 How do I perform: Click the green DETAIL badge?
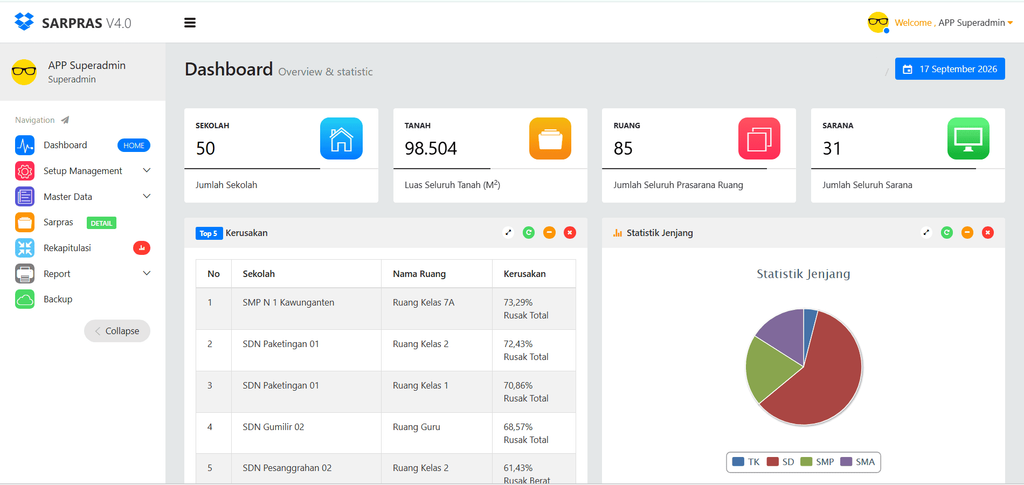pos(101,223)
